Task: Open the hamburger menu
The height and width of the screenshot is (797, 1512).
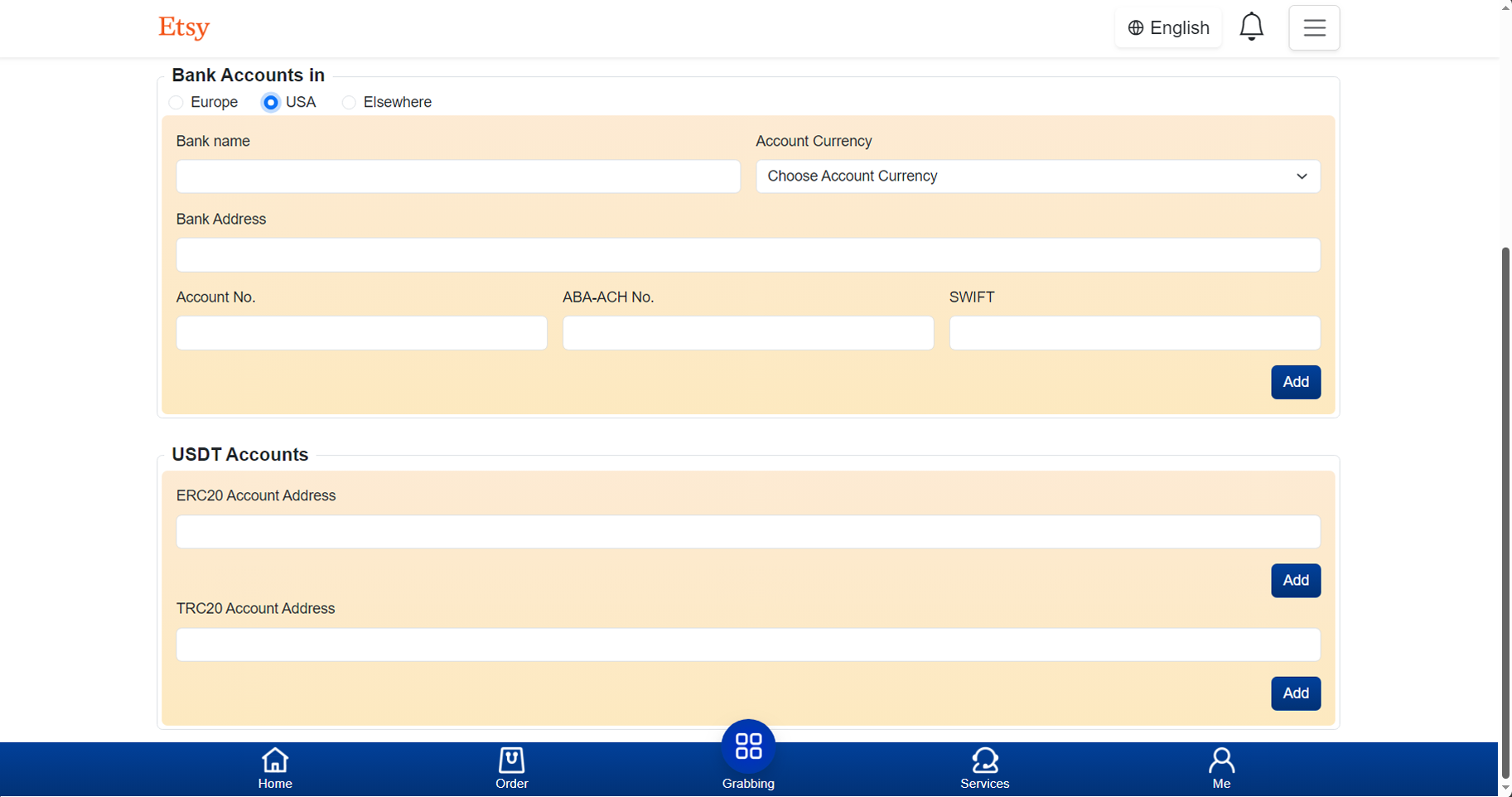Action: (1314, 27)
